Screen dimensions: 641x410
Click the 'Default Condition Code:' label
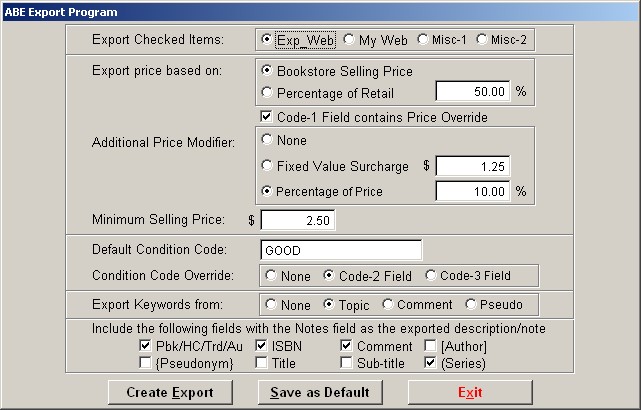tap(159, 249)
